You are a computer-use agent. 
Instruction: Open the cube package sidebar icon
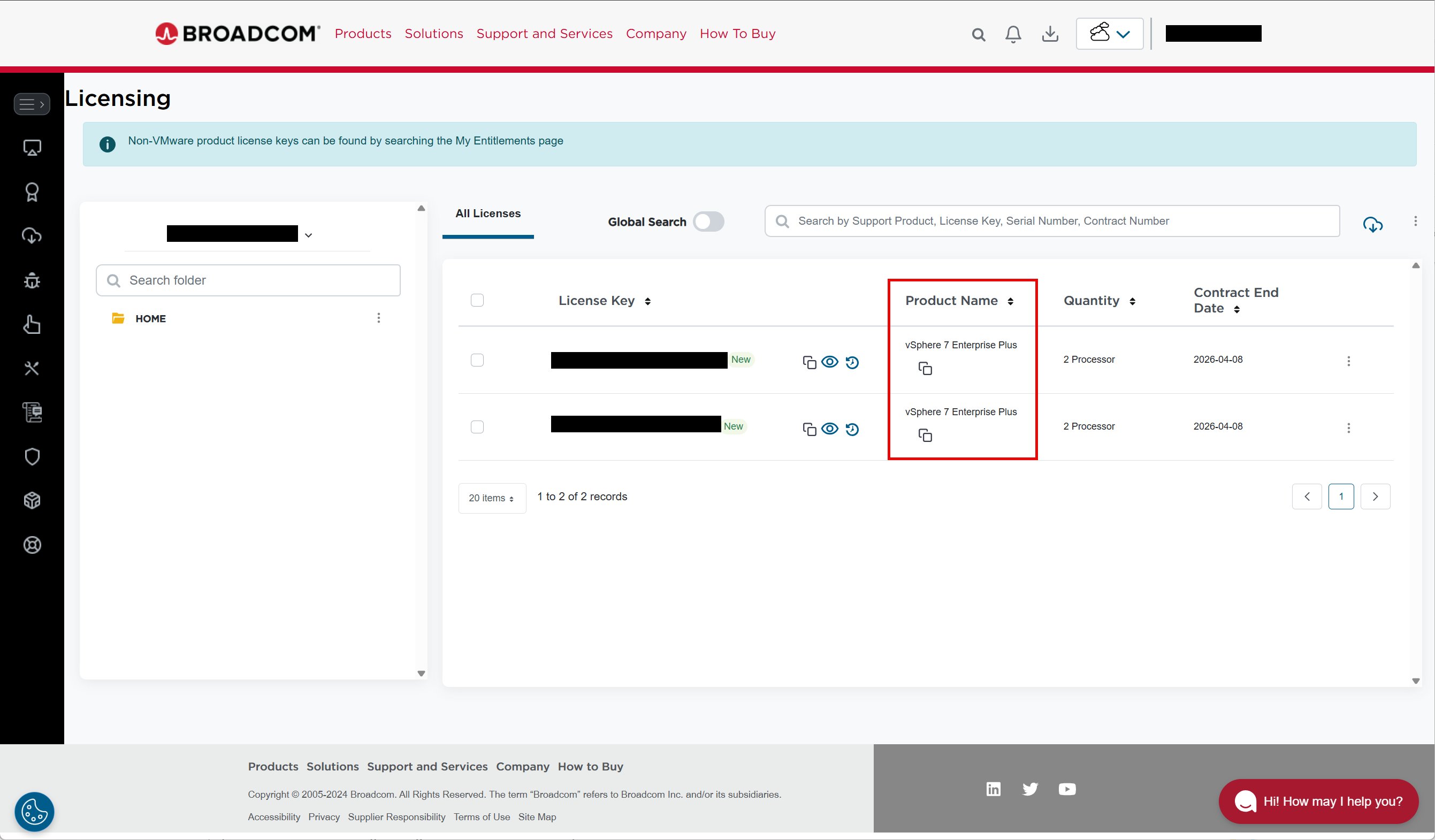click(32, 501)
